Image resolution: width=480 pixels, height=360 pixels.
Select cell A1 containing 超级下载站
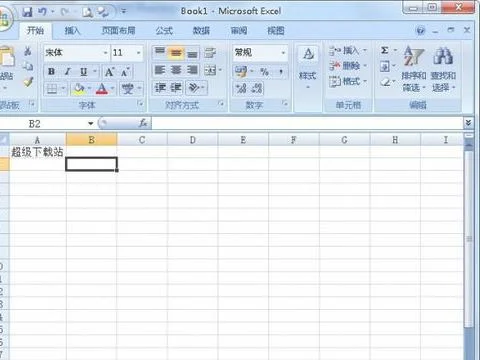pos(37,152)
